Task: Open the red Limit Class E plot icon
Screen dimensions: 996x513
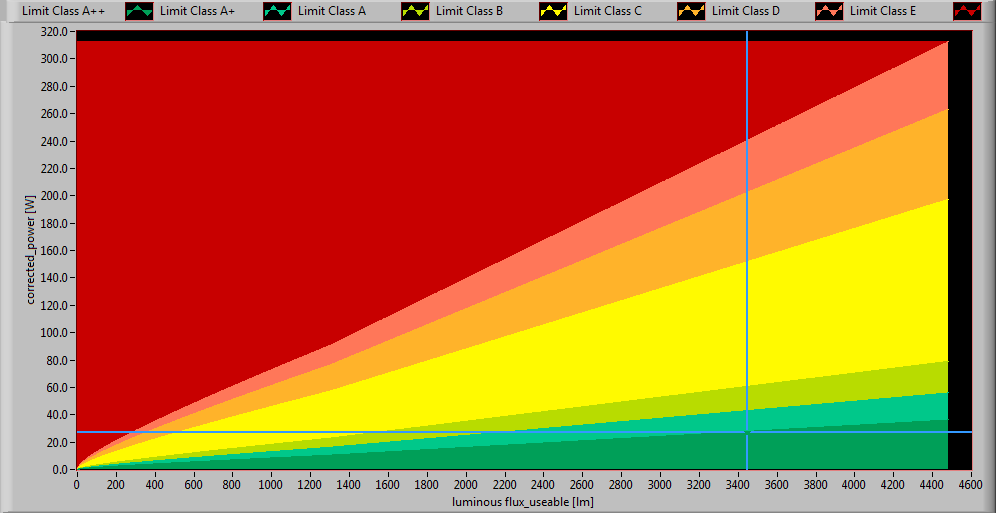Action: (x=967, y=12)
